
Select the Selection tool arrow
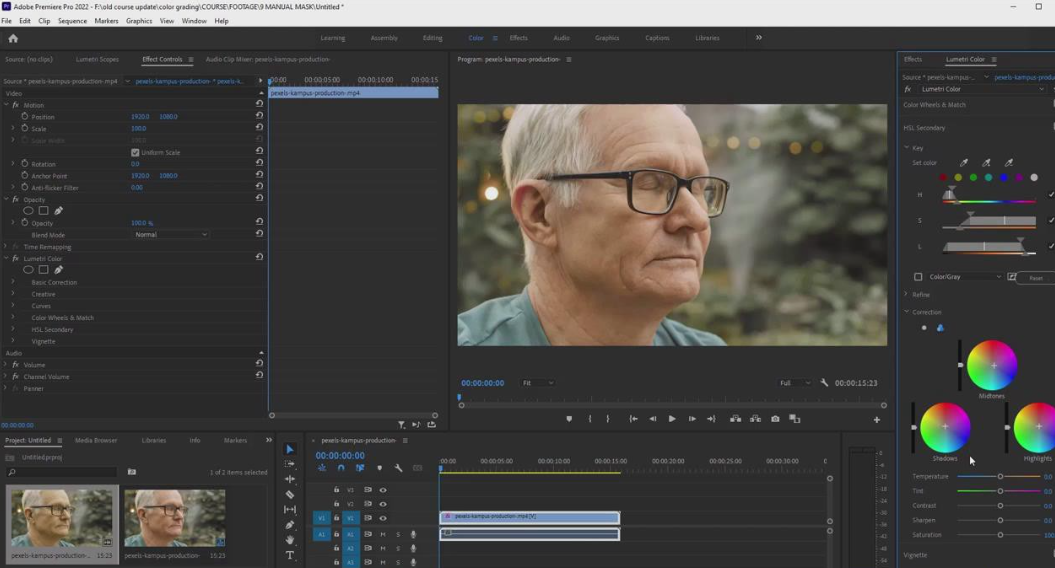[x=290, y=450]
